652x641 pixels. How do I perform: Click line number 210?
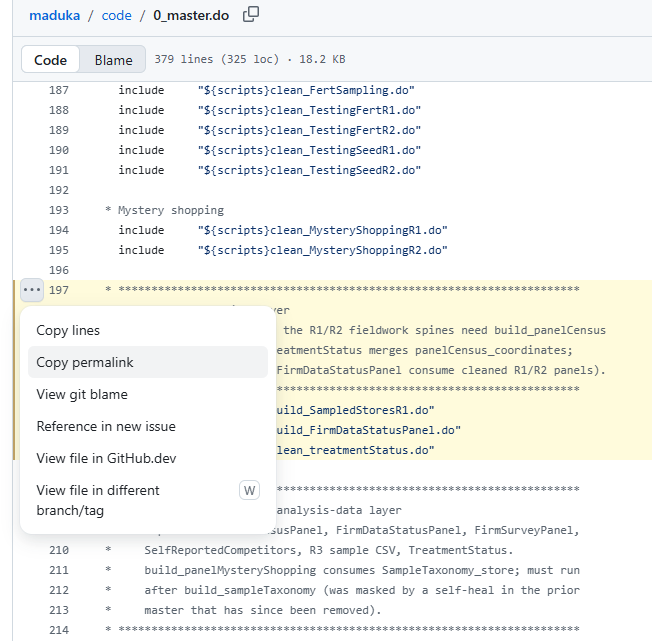point(59,550)
